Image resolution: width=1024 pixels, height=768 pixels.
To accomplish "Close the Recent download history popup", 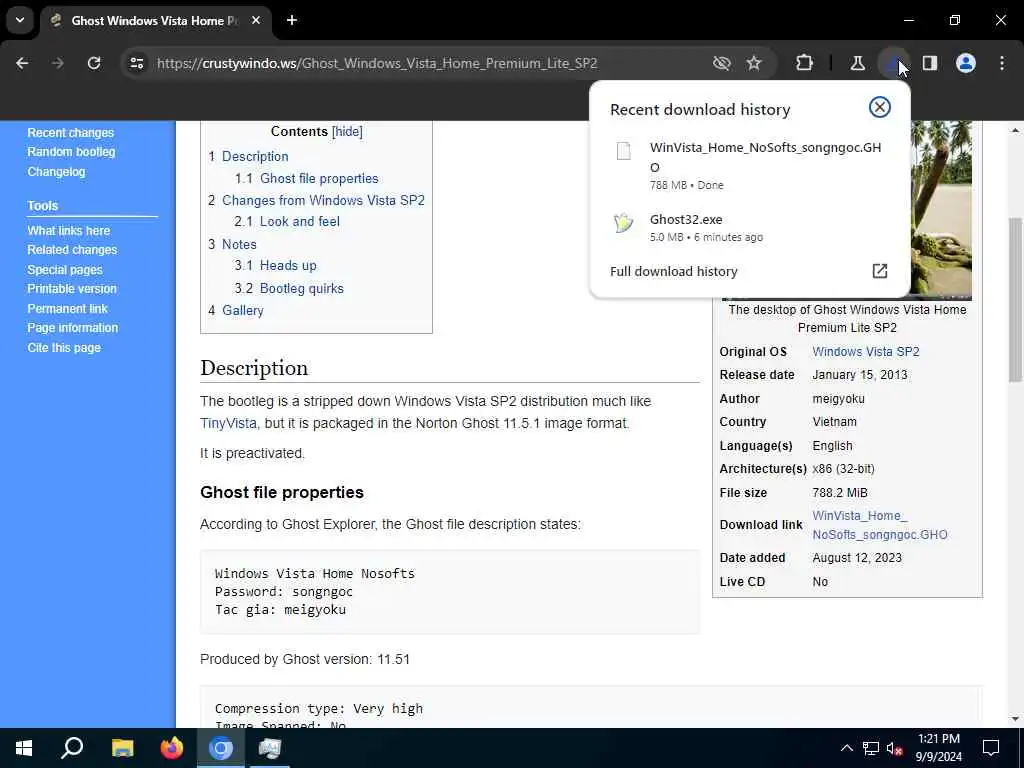I will tap(880, 107).
